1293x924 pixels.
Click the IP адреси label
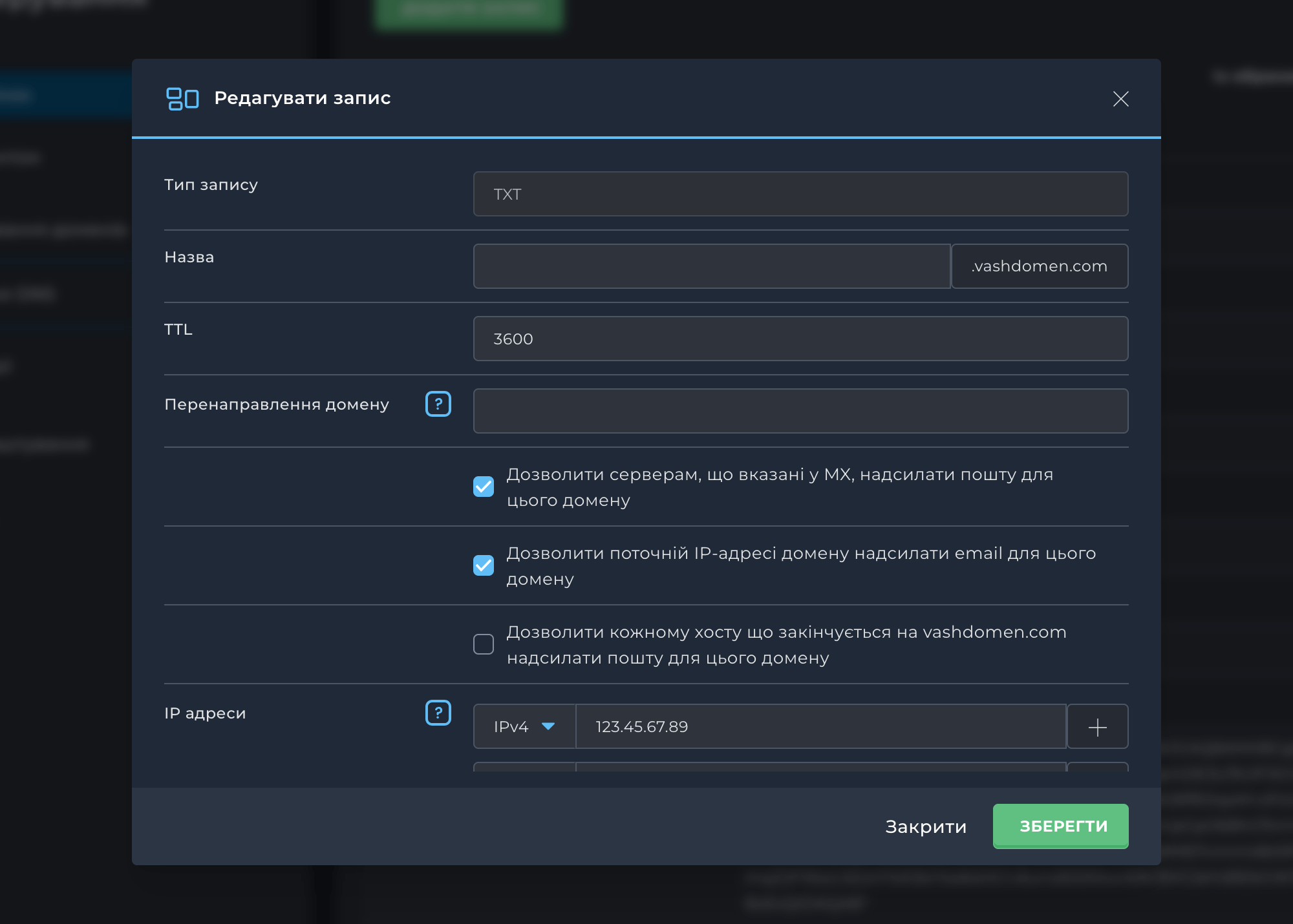[x=205, y=713]
